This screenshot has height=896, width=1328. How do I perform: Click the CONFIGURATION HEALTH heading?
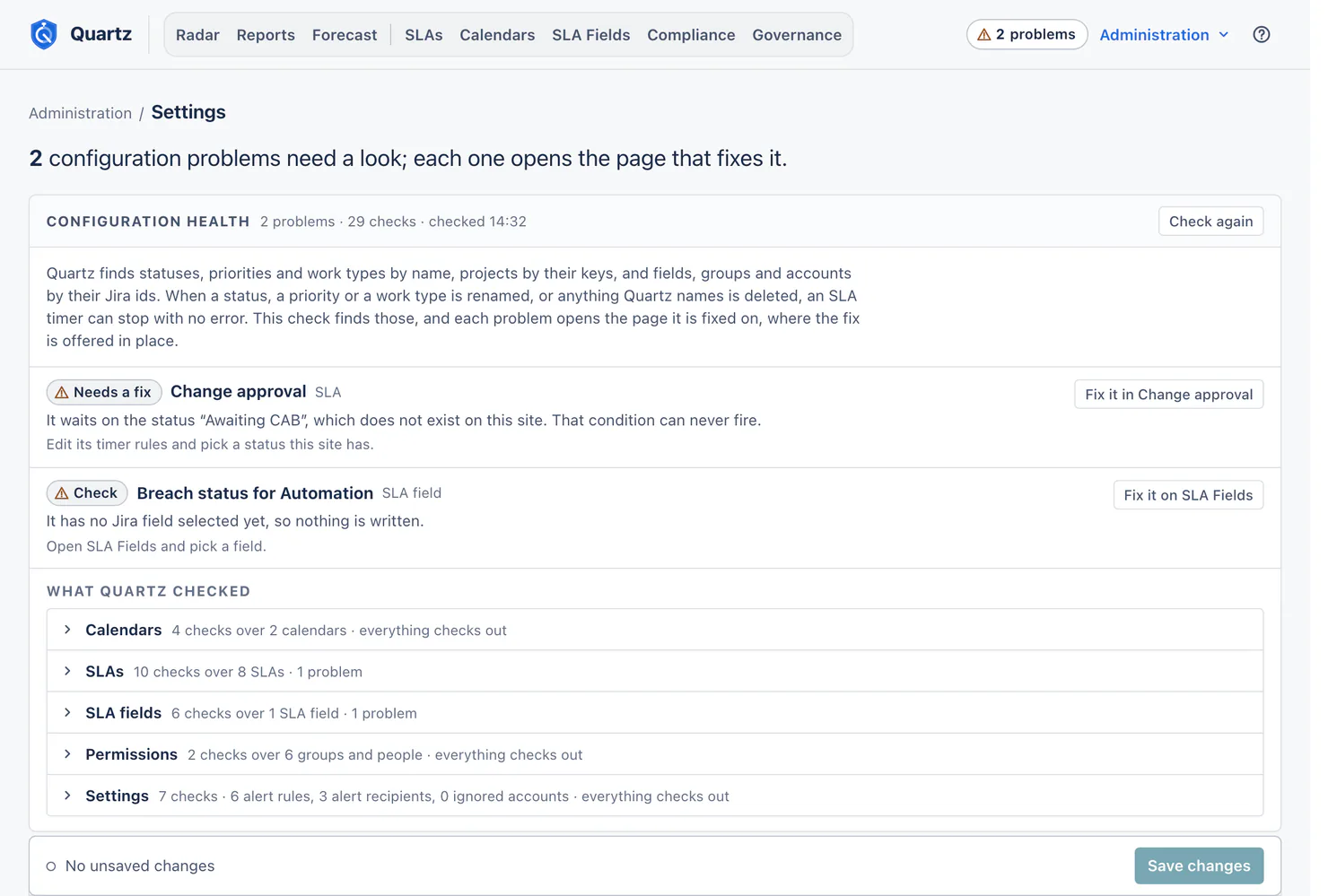point(148,222)
